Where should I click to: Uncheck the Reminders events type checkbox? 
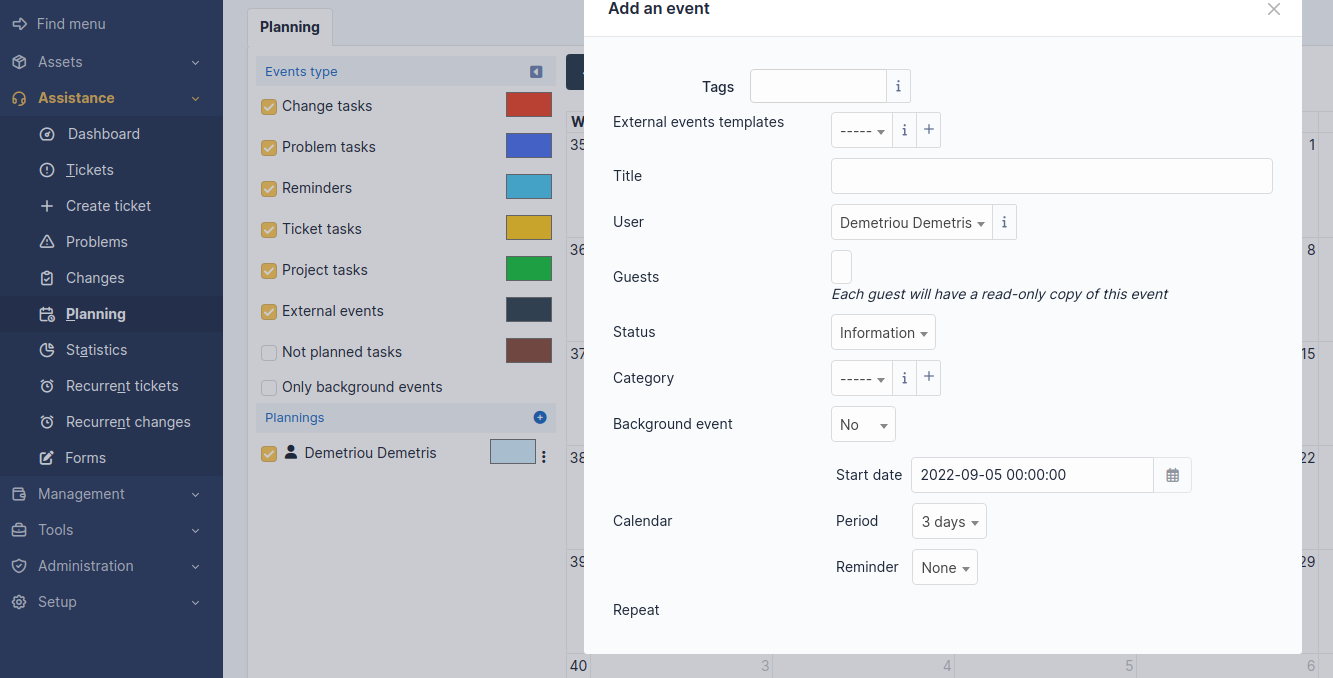(x=268, y=187)
